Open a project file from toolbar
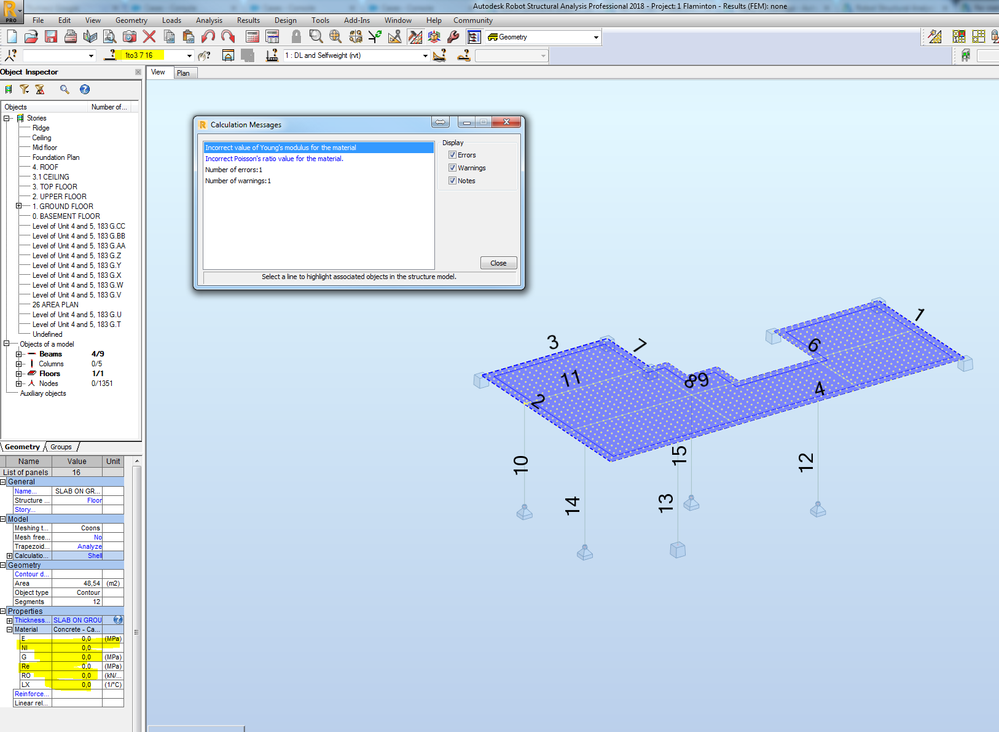This screenshot has height=732, width=999. coord(31,37)
